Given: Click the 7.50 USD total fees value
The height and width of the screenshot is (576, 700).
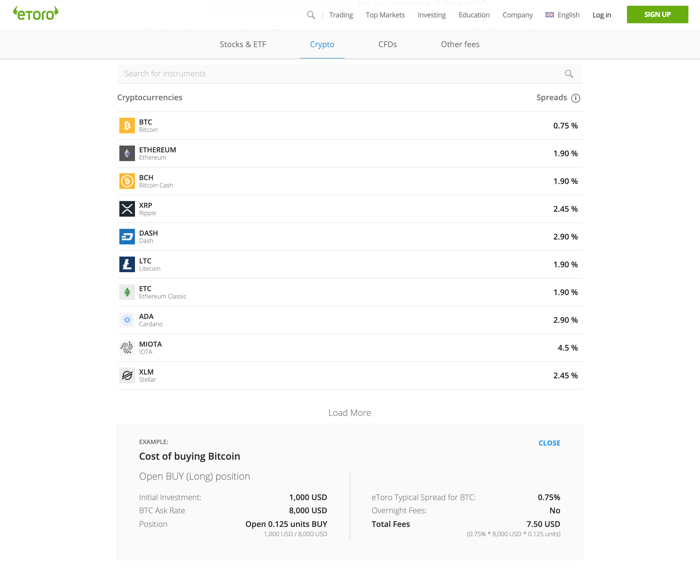Looking at the screenshot, I should pos(543,524).
